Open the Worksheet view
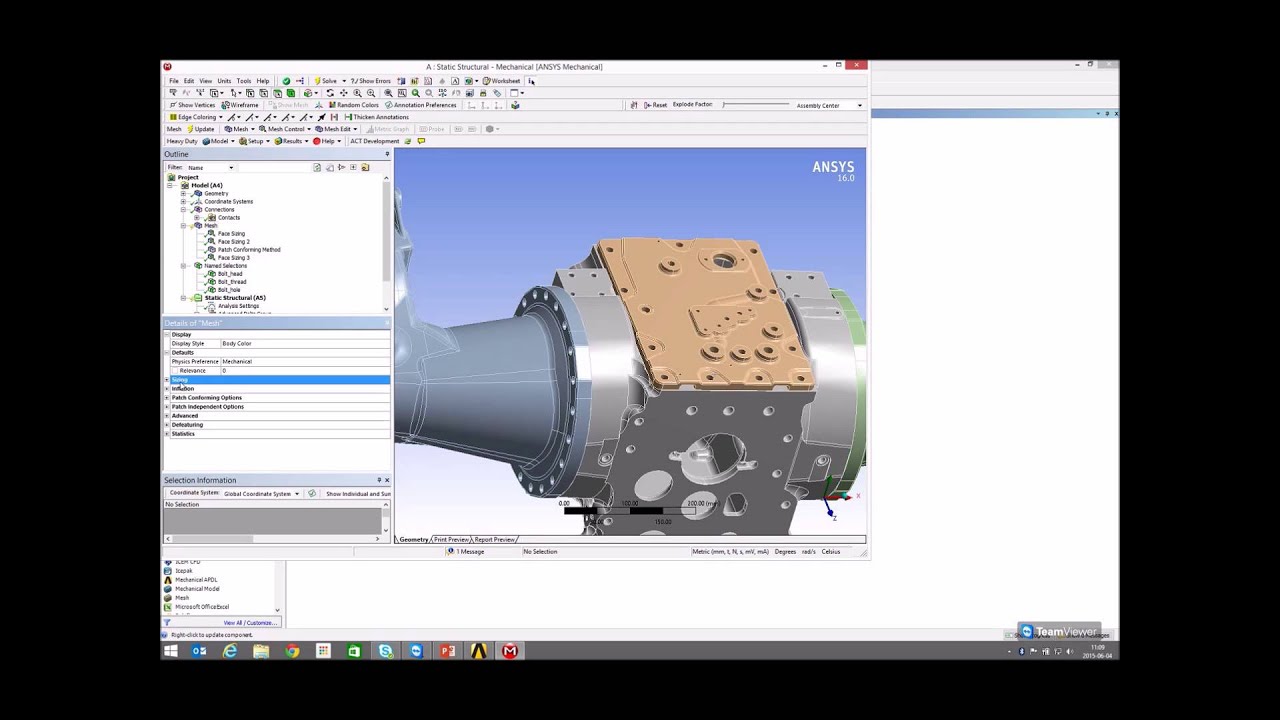Viewport: 1280px width, 720px height. 501,81
